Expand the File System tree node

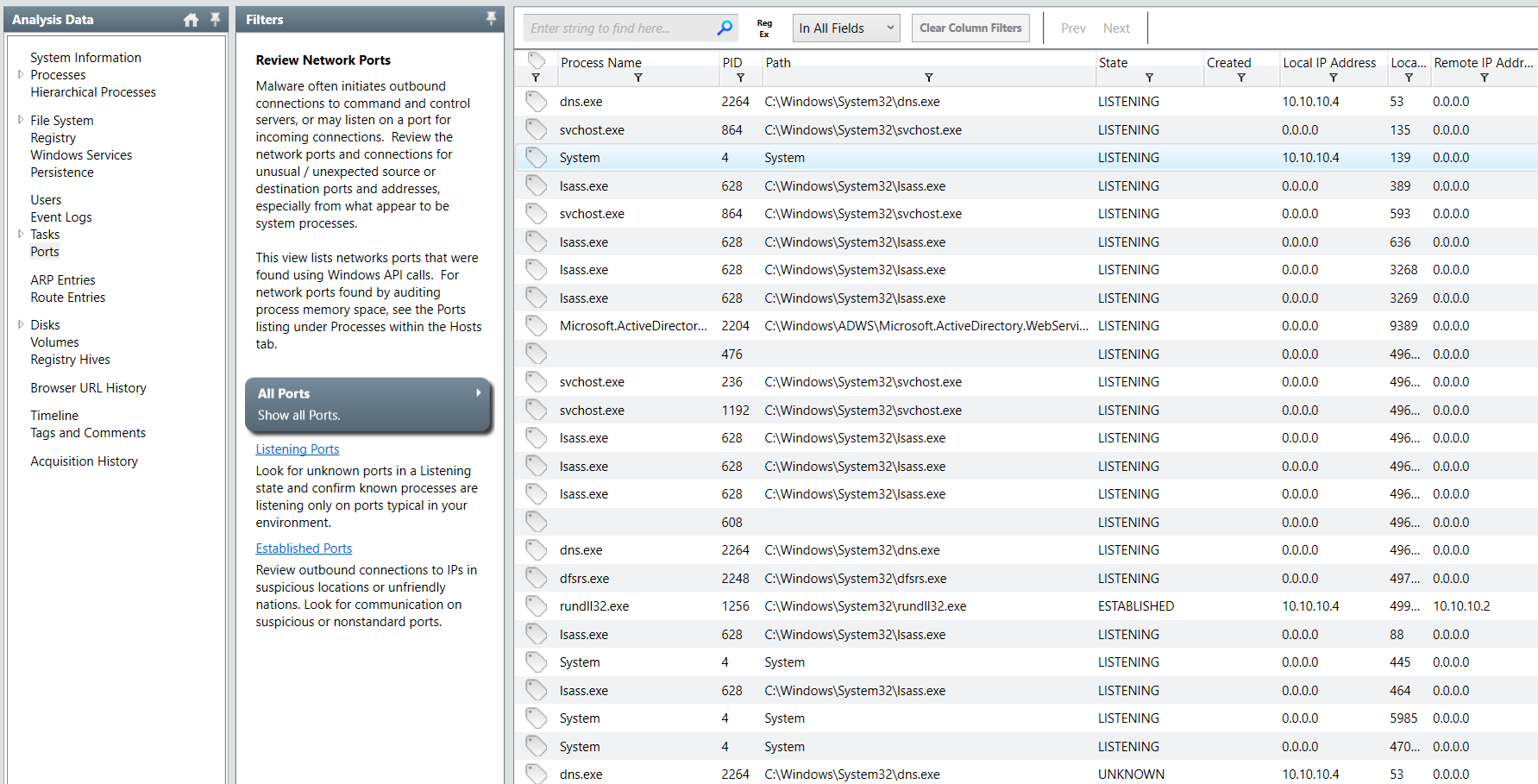pos(21,121)
